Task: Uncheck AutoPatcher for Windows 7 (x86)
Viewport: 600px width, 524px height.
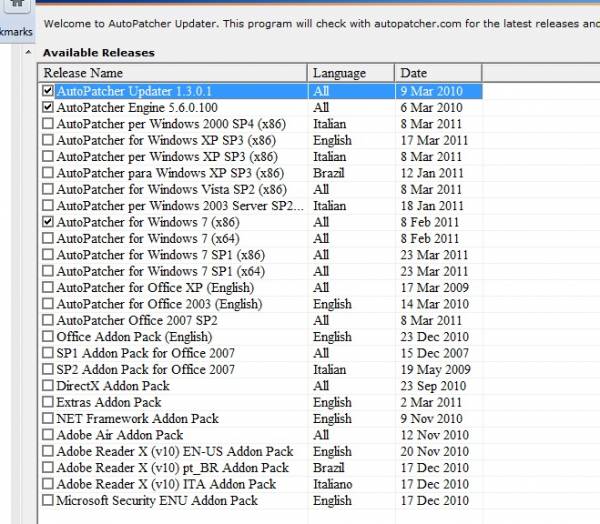Action: [47, 222]
